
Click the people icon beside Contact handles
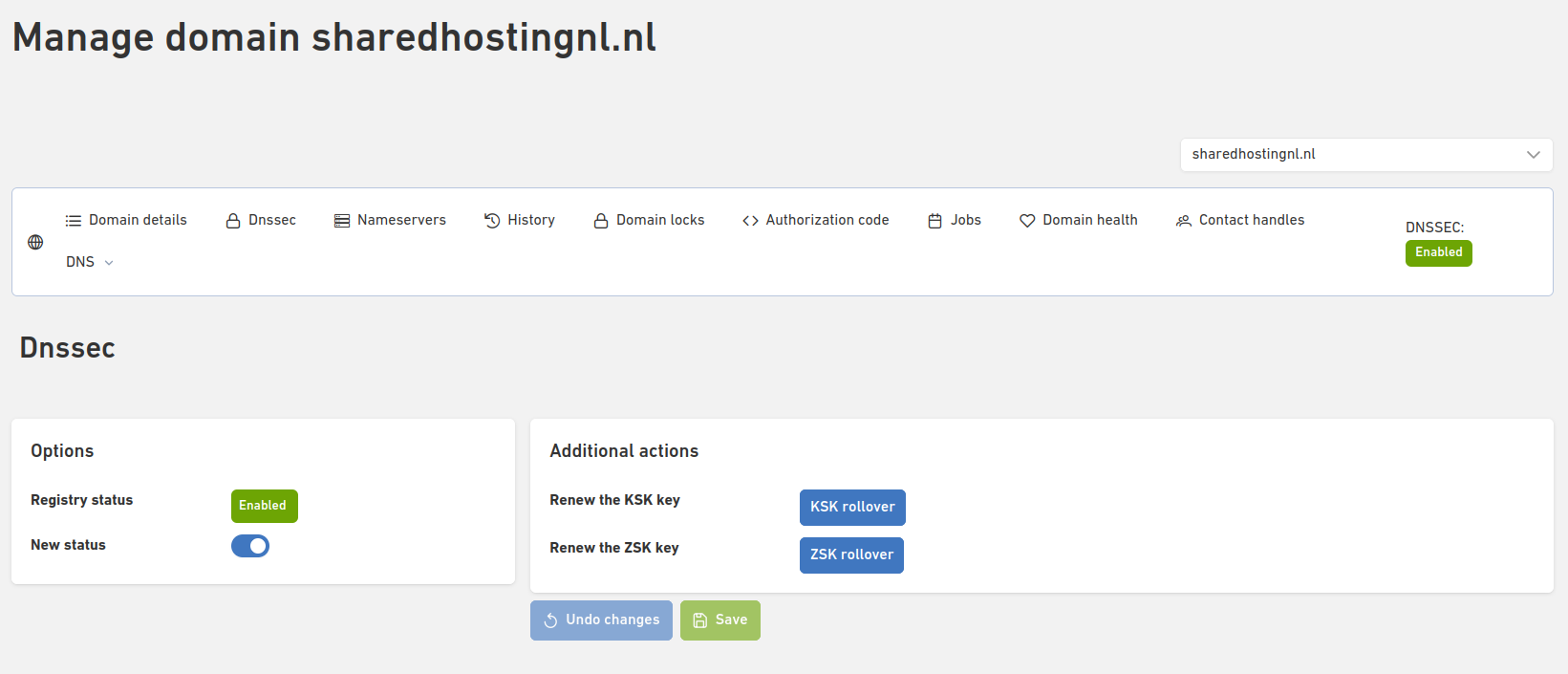pos(1184,221)
